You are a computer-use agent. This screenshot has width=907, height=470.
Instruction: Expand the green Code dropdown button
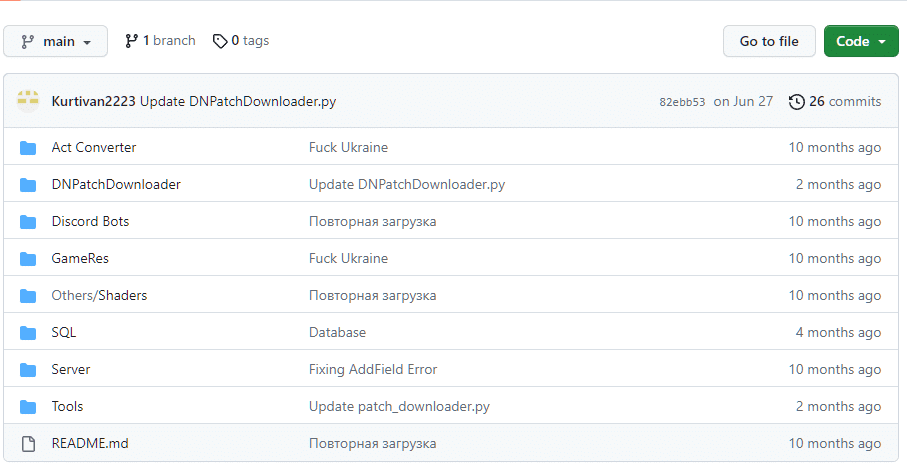tap(861, 41)
